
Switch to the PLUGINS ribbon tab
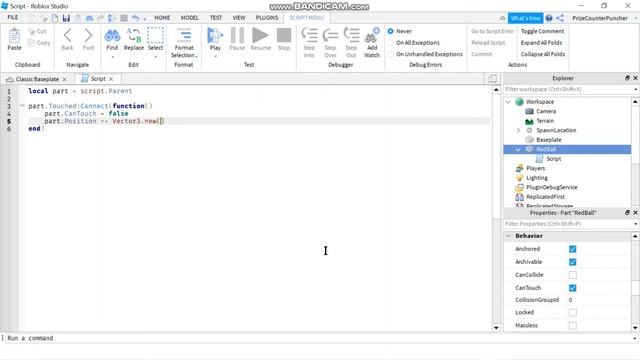tap(267, 18)
